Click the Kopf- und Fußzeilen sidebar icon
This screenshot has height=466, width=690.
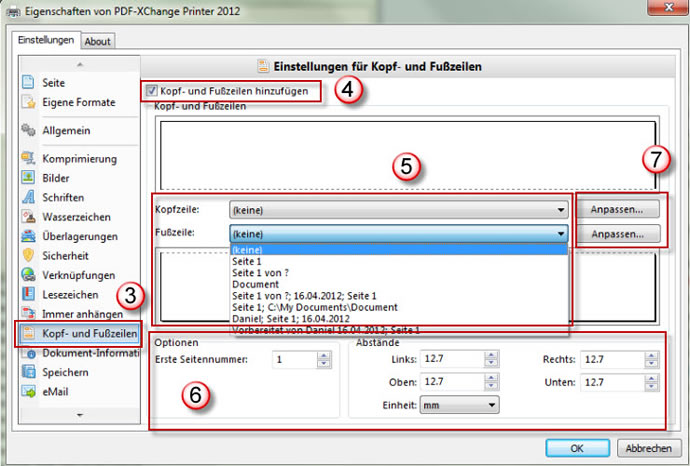28,333
